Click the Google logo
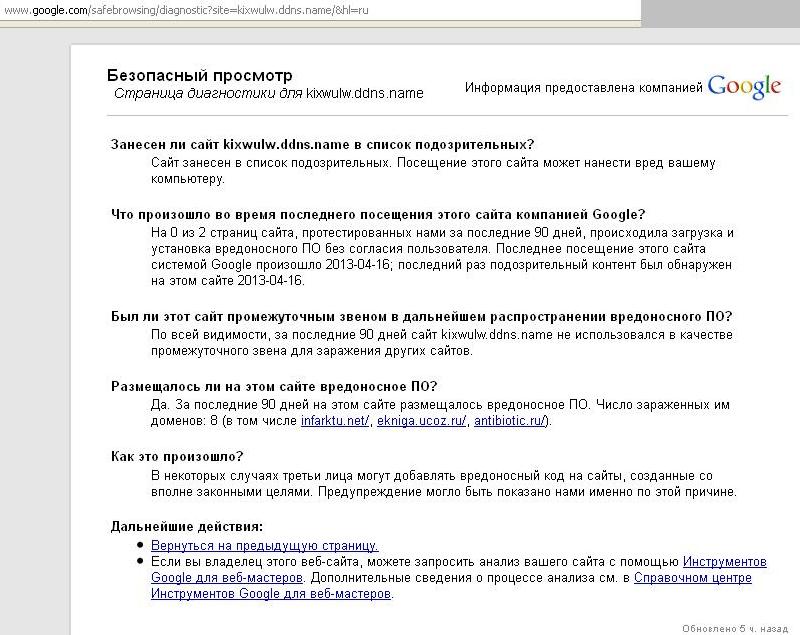 pos(744,86)
